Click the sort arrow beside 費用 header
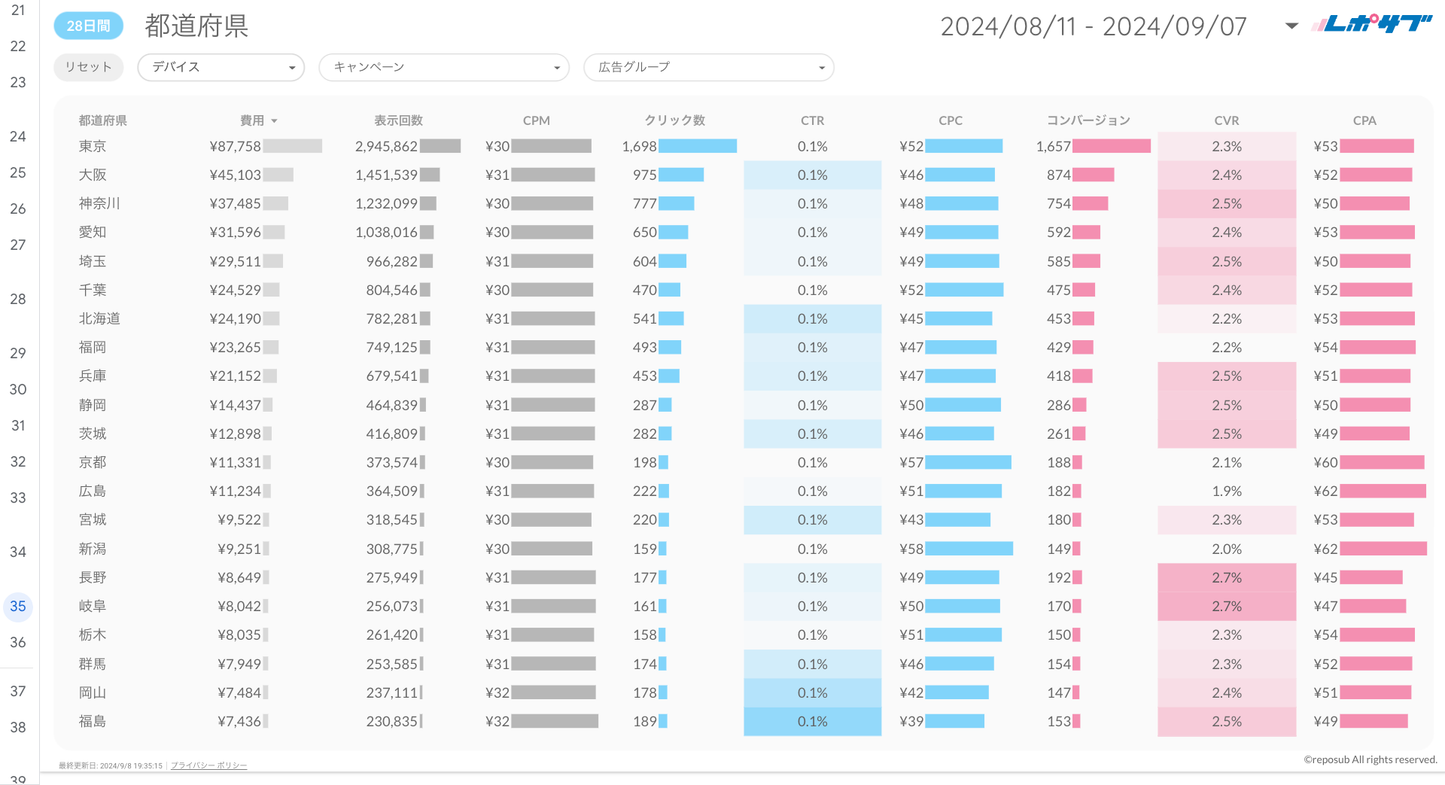Screen dimensions: 1445x785 tap(274, 121)
